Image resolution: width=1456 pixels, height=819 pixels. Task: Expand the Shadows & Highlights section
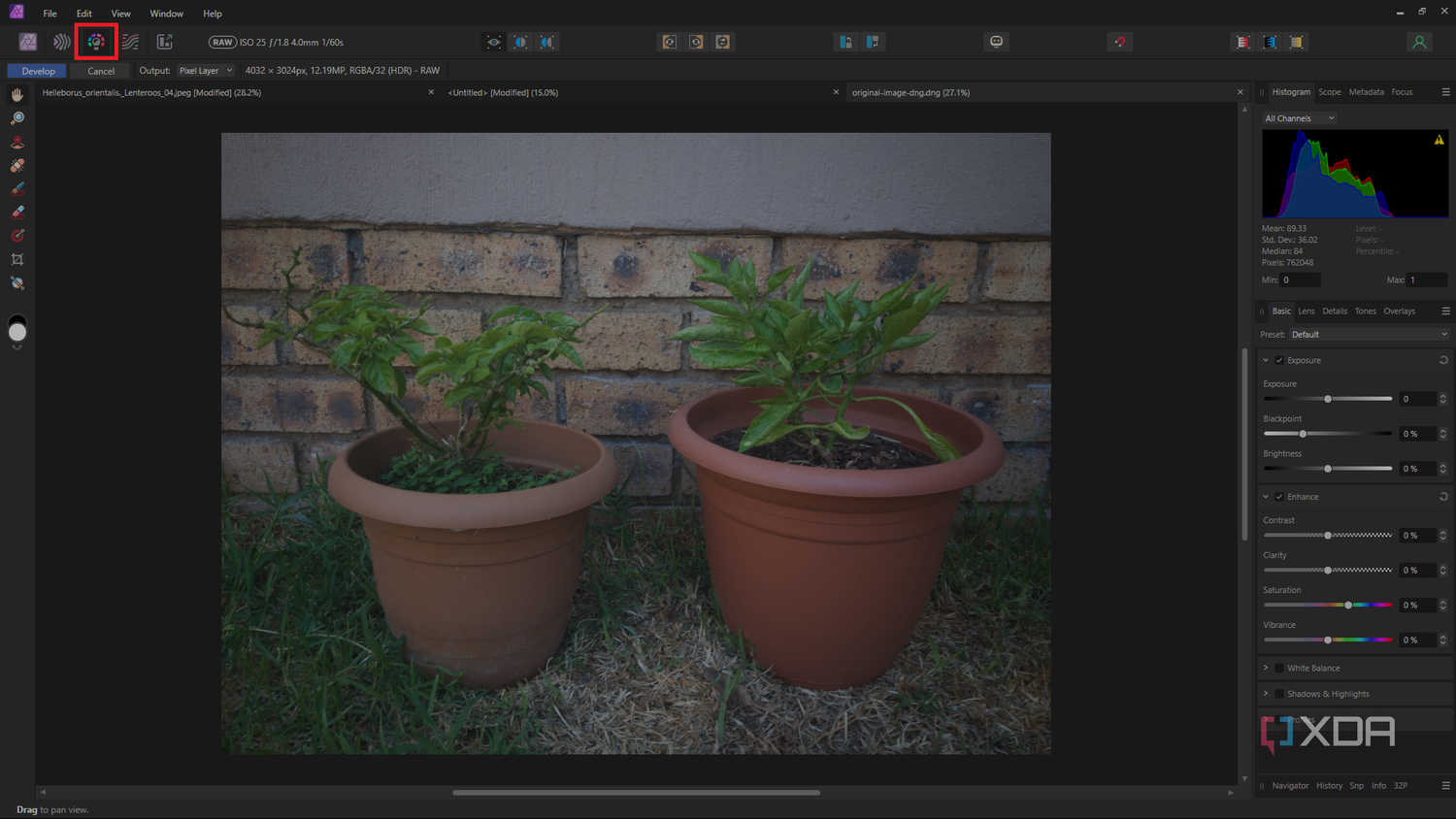coord(1266,694)
